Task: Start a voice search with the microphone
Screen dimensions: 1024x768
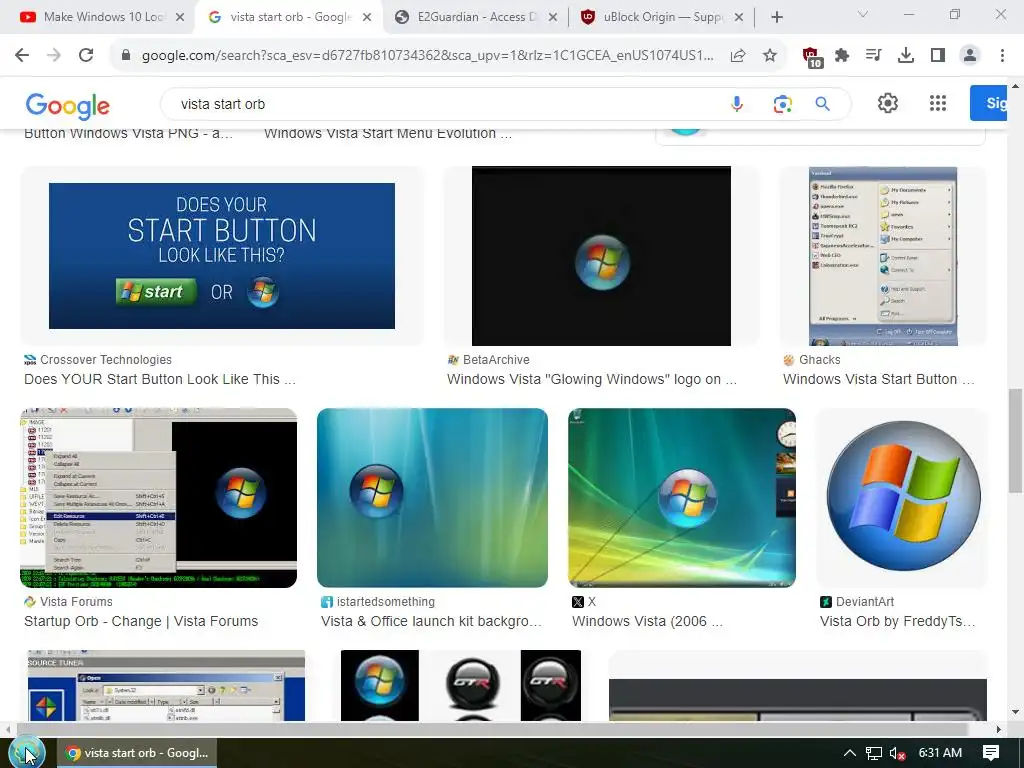Action: [x=737, y=104]
